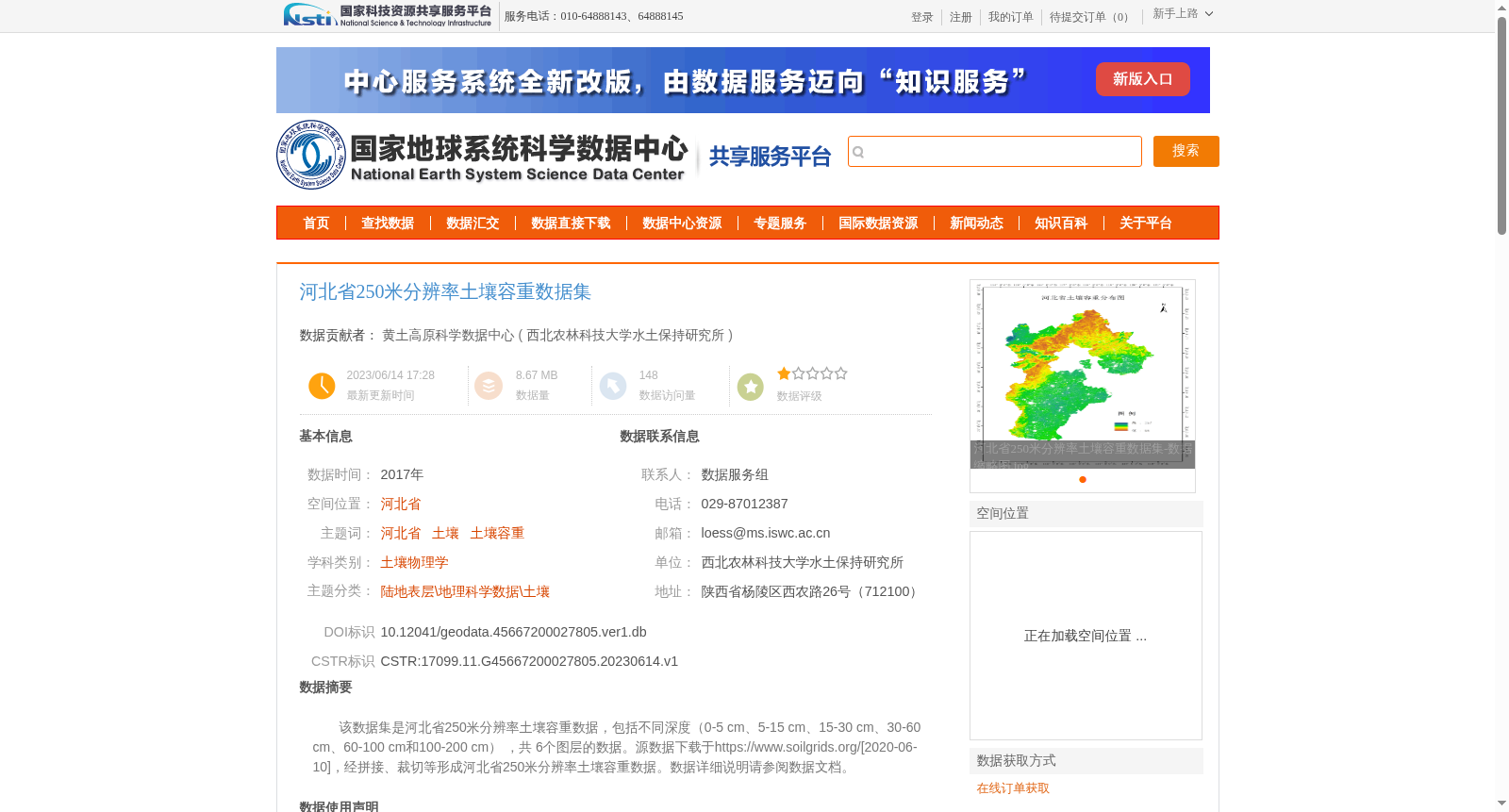Click the scrollbar down arrow
Image resolution: width=1509 pixels, height=812 pixels.
1501,804
